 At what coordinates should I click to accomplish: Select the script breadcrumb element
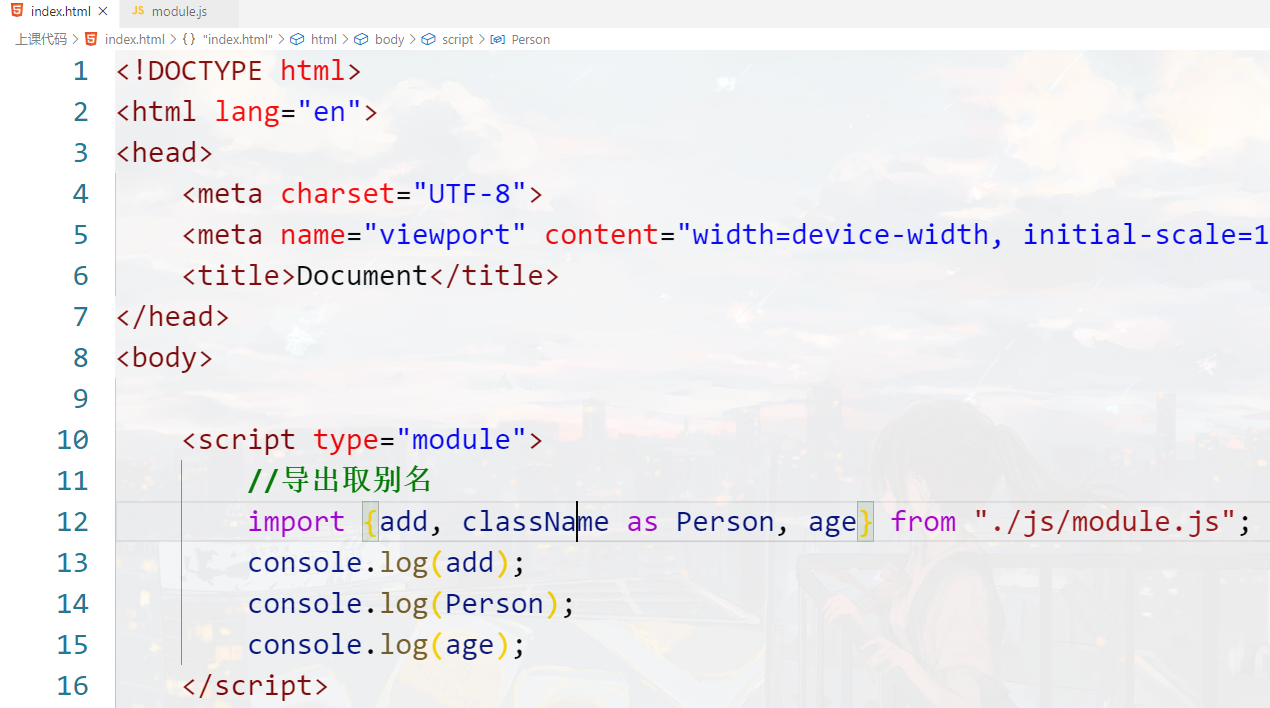pos(457,39)
